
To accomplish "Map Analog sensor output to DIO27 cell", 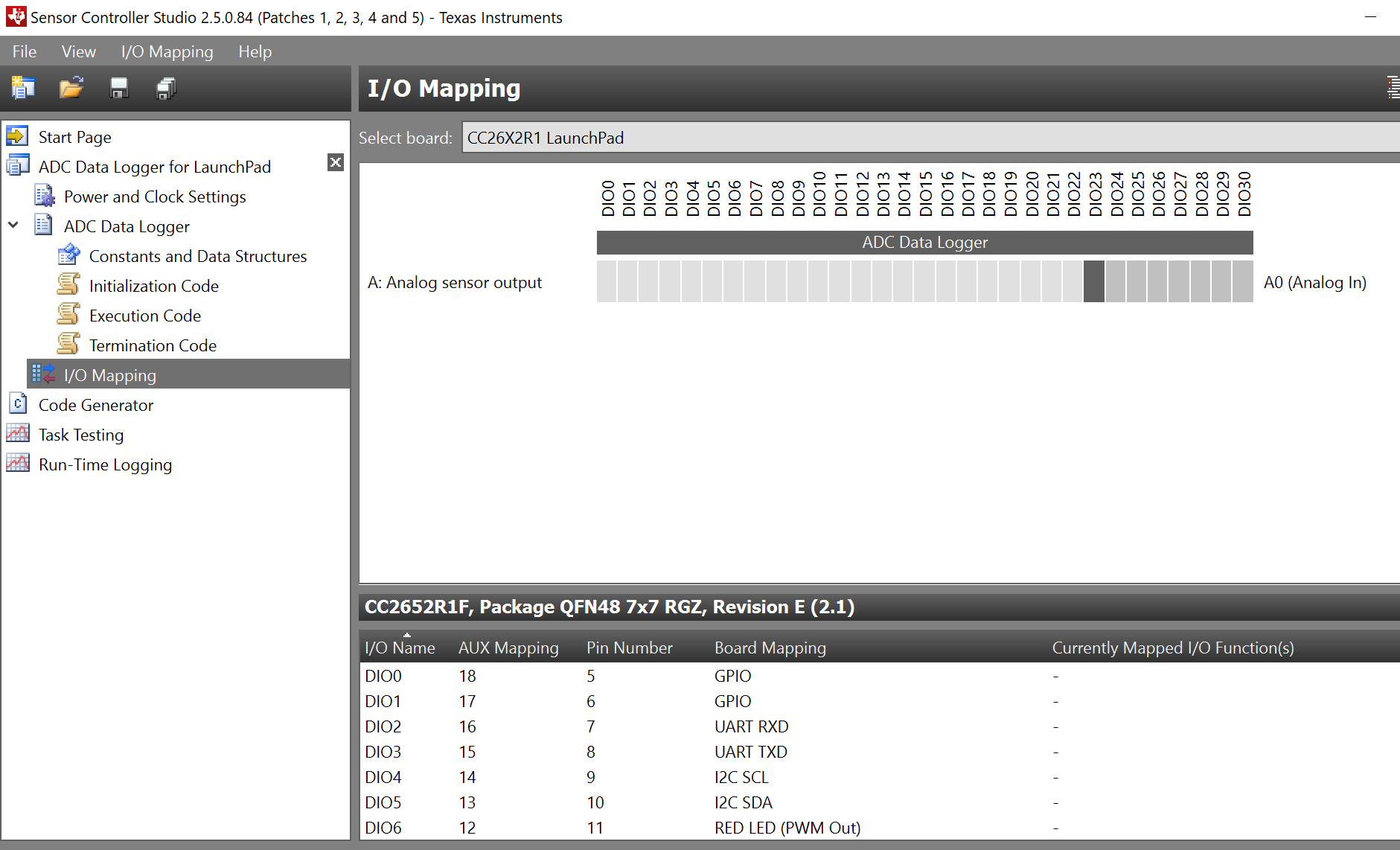I will (x=1179, y=281).
